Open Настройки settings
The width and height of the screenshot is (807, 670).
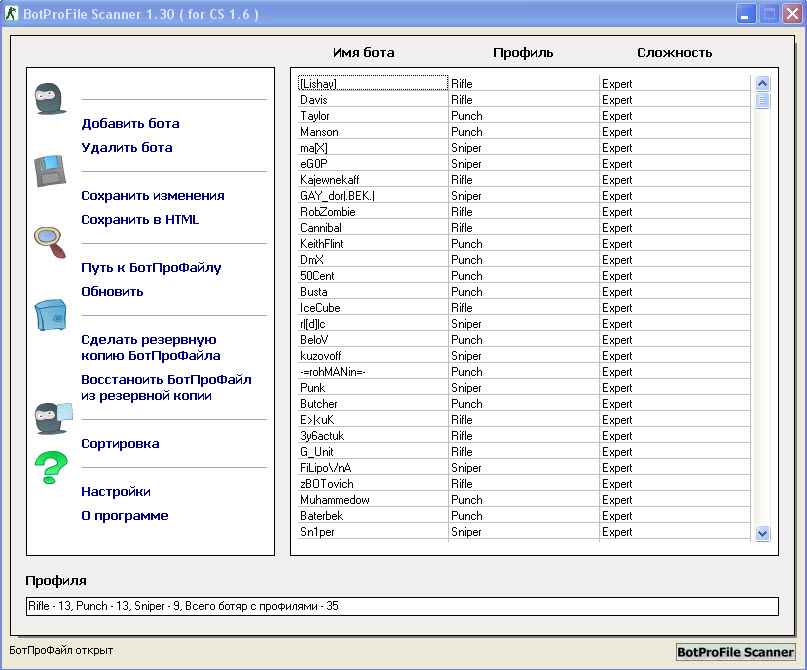click(x=116, y=492)
